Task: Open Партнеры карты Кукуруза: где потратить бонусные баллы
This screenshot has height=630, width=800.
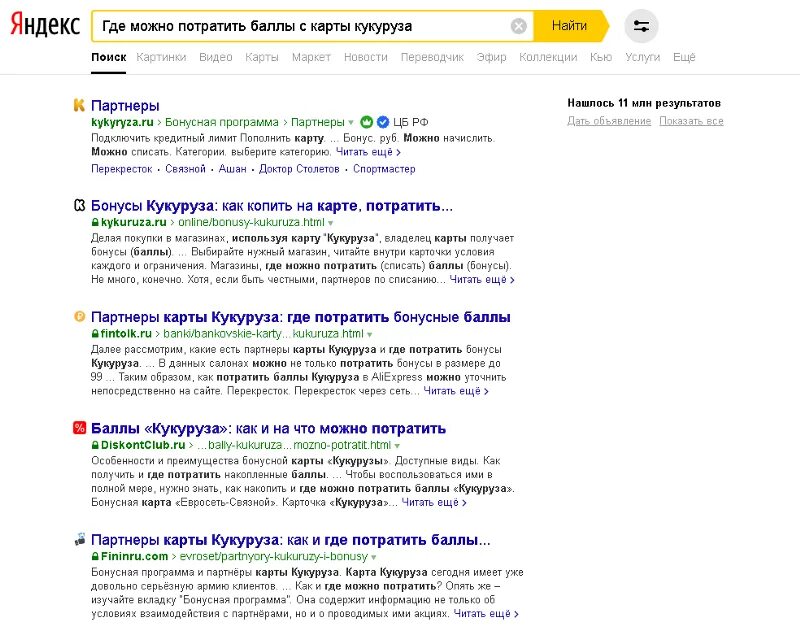Action: [x=301, y=317]
